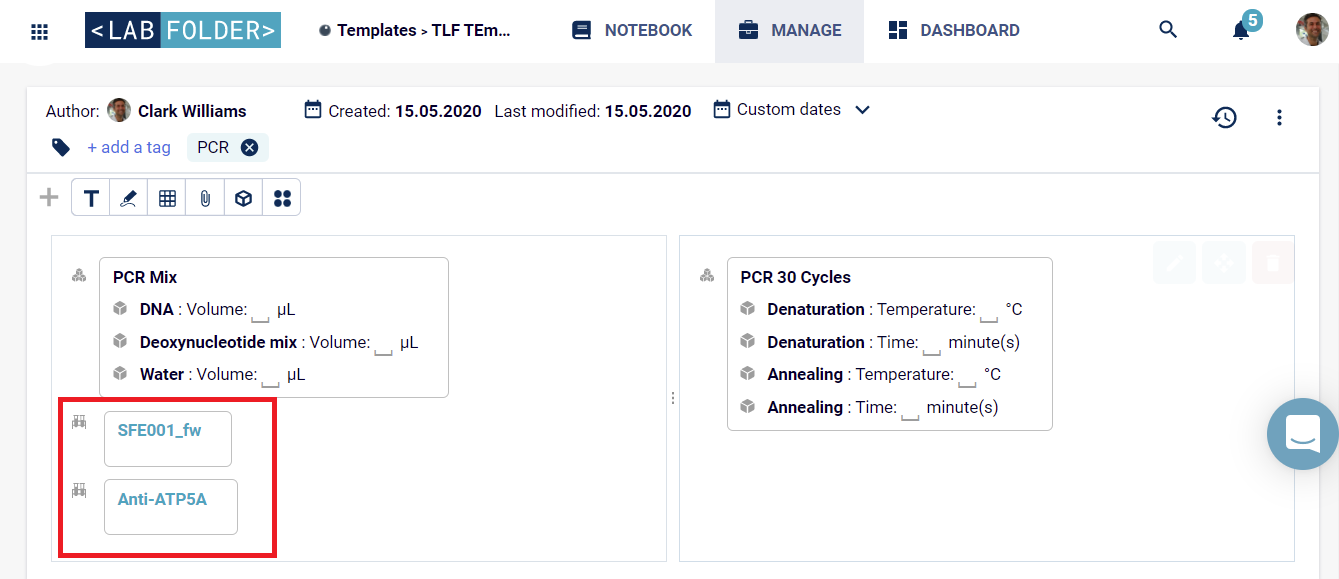Image resolution: width=1339 pixels, height=579 pixels.
Task: Open the three-dot more options menu
Action: (1279, 118)
